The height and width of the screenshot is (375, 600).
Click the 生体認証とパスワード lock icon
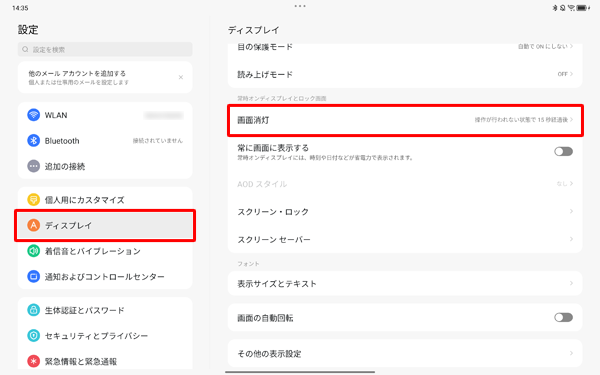(x=34, y=310)
